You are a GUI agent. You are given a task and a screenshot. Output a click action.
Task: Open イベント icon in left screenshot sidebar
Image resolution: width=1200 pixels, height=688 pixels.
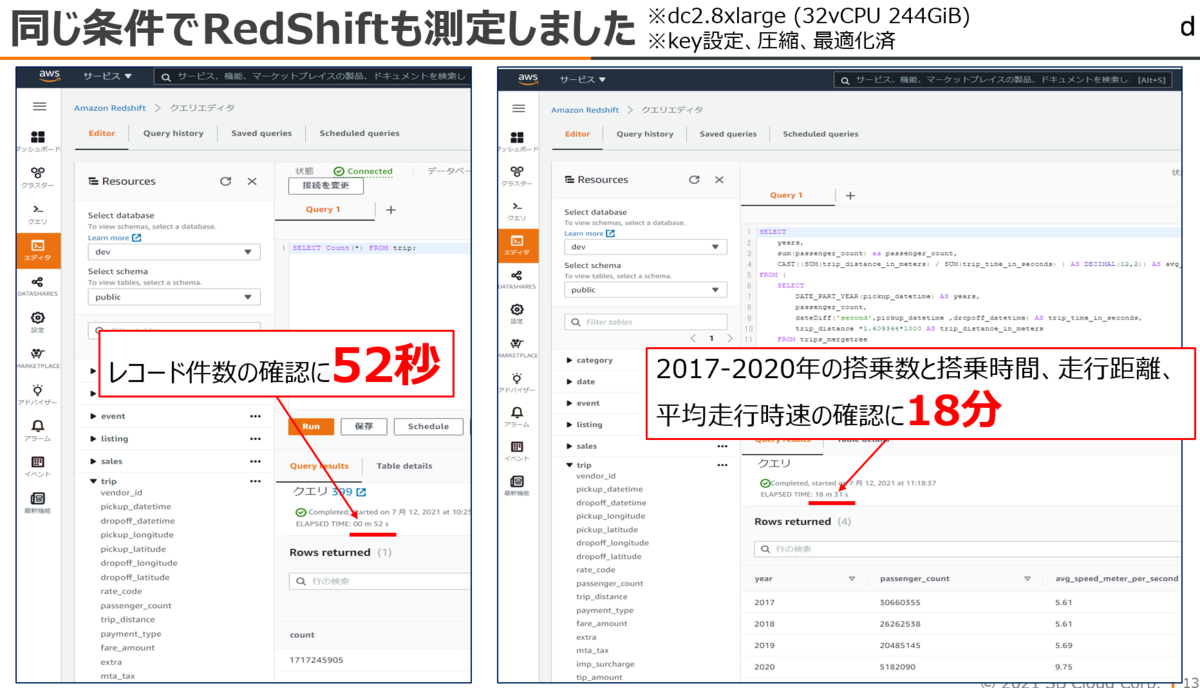pos(38,462)
